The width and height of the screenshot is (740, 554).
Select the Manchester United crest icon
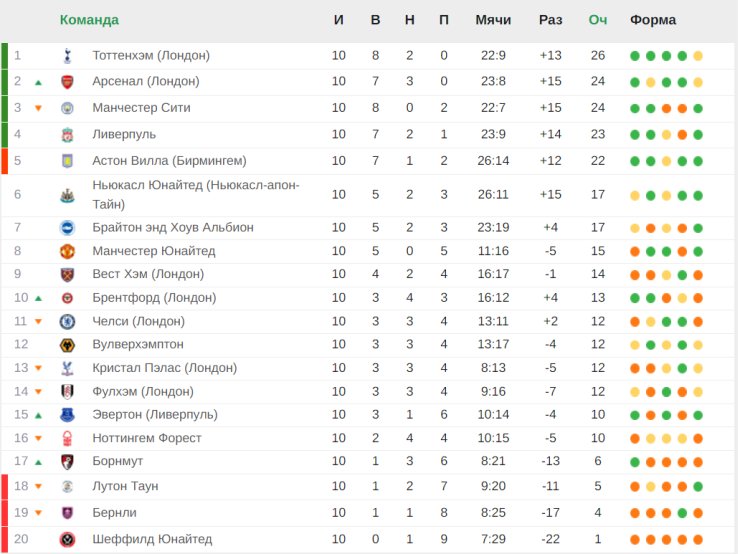coord(67,252)
